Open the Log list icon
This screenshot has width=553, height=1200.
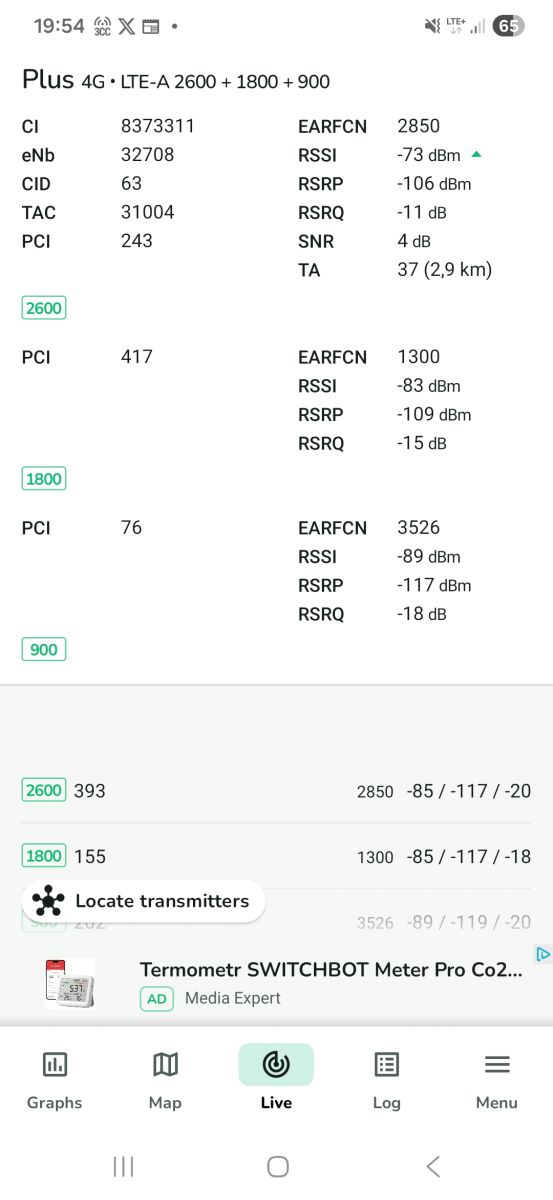tap(386, 1065)
